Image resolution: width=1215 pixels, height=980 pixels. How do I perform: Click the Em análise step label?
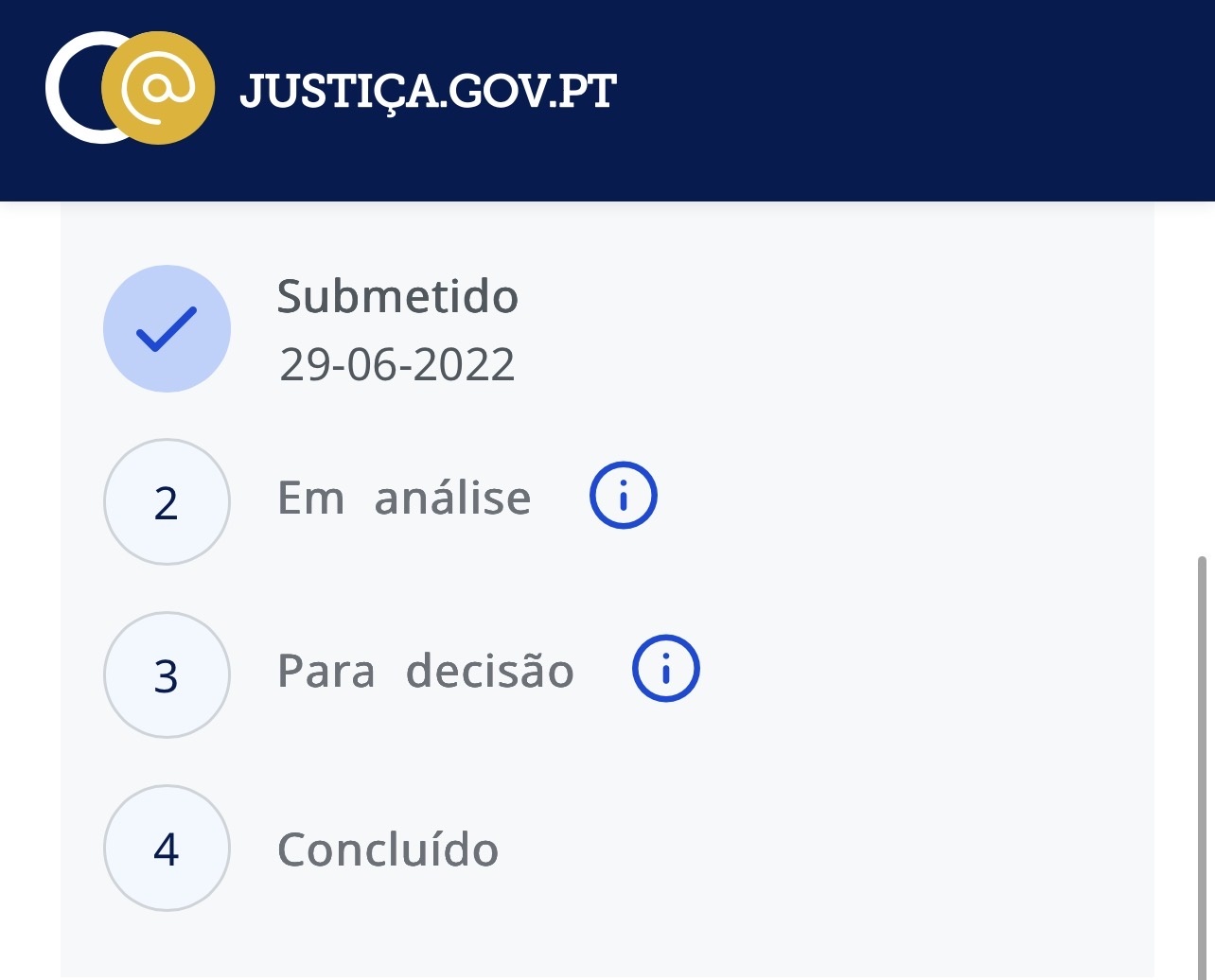(x=404, y=499)
